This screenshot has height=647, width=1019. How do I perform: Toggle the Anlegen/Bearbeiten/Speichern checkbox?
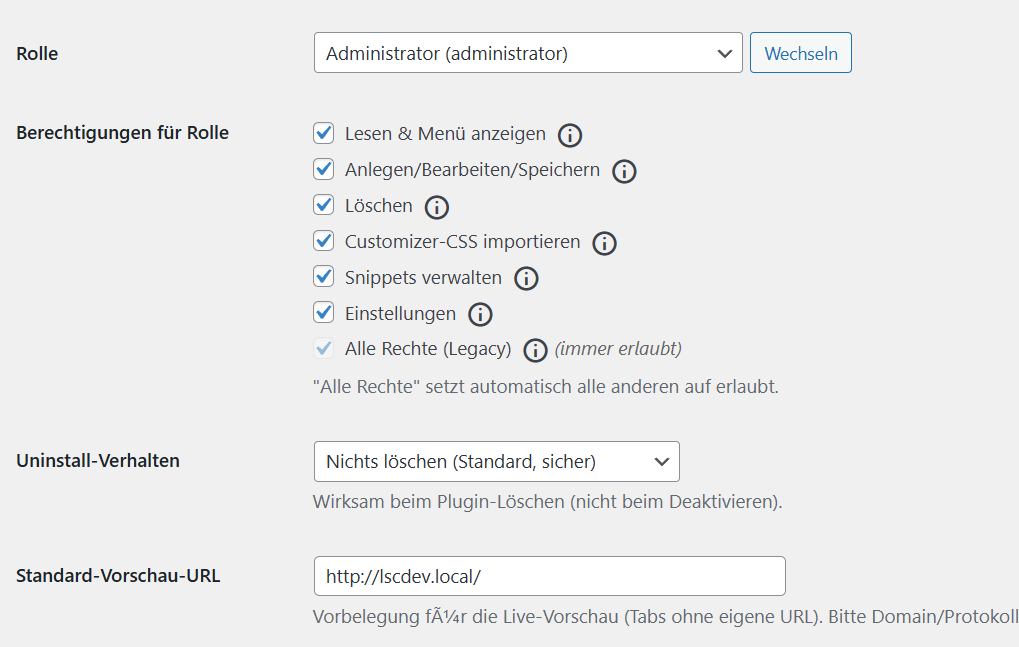coord(323,169)
